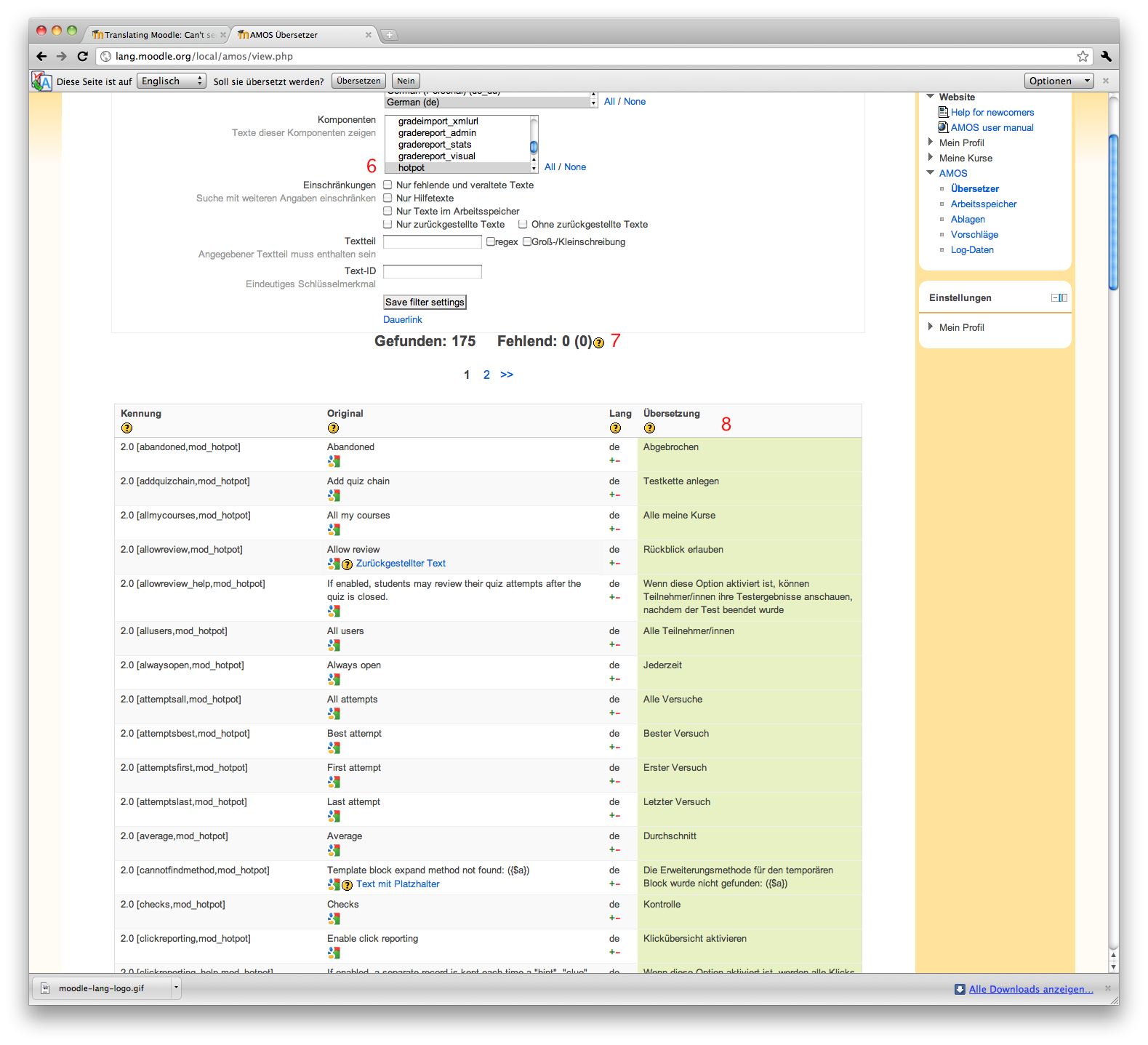Open Übersetzer in the AMOS menu

point(974,188)
